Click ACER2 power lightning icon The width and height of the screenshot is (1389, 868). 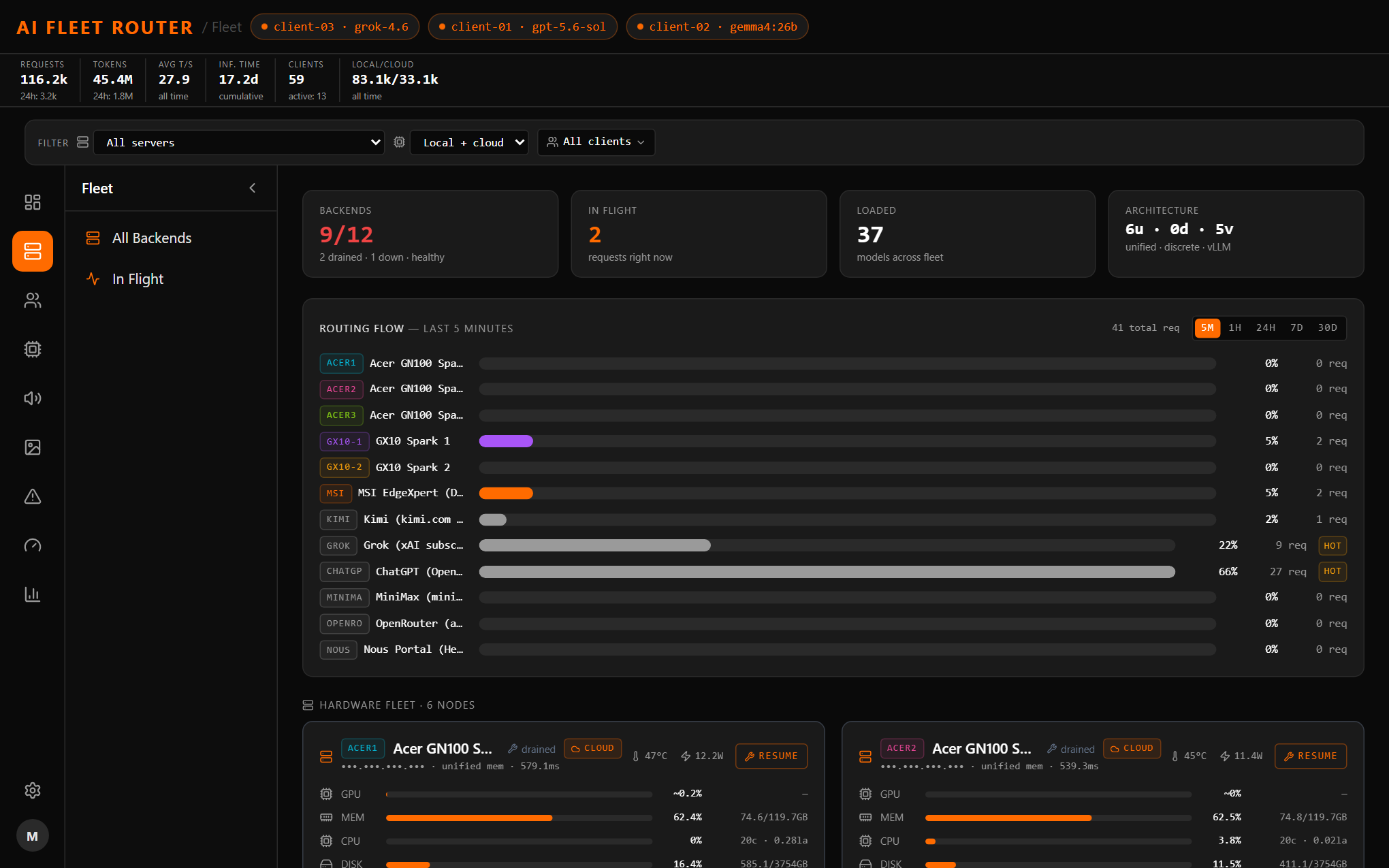point(1225,756)
